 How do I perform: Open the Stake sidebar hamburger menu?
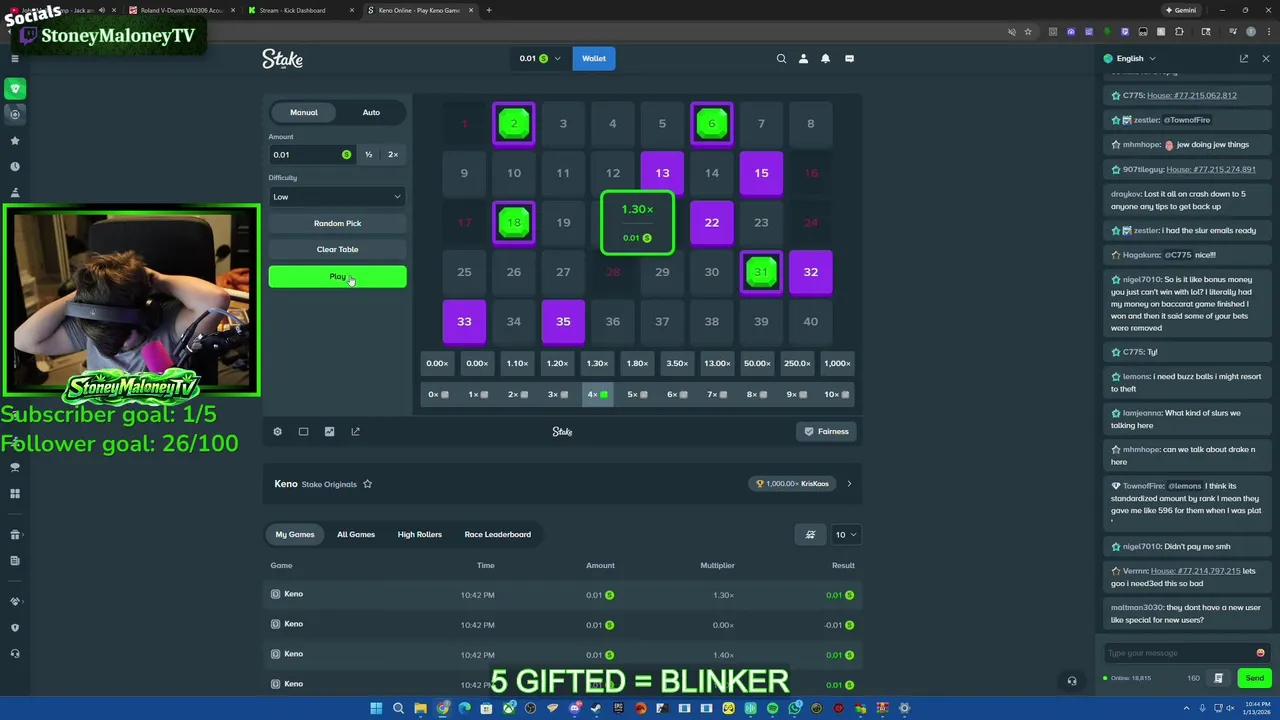click(x=15, y=59)
